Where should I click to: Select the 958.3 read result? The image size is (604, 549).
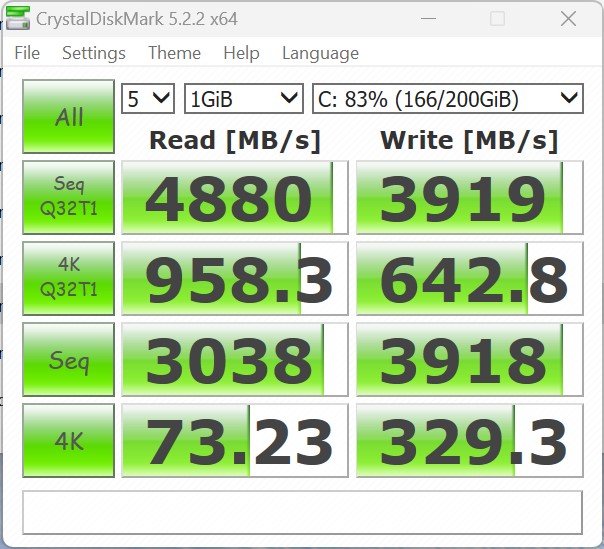pos(235,278)
